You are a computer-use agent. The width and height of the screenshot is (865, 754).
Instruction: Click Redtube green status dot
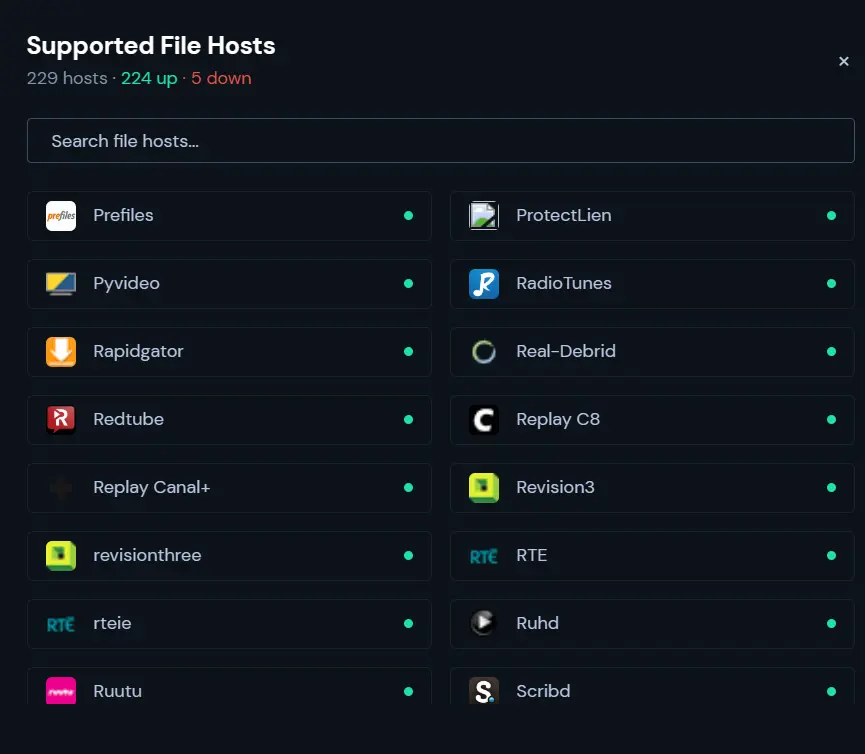click(x=408, y=420)
